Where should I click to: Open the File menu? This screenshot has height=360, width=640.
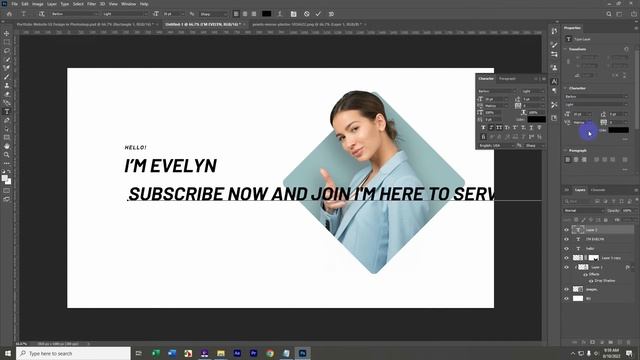tap(14, 4)
